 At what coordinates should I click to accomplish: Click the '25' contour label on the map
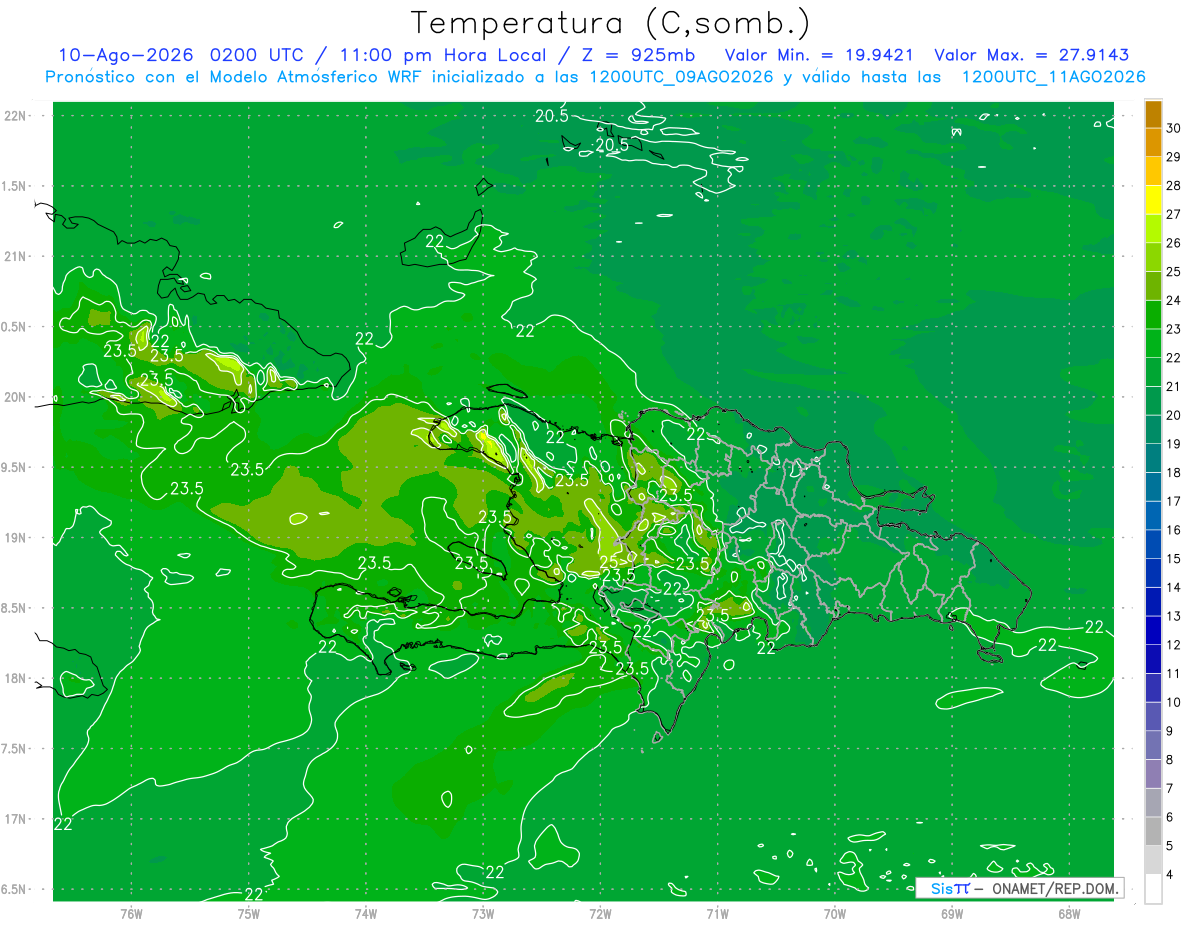point(609,562)
